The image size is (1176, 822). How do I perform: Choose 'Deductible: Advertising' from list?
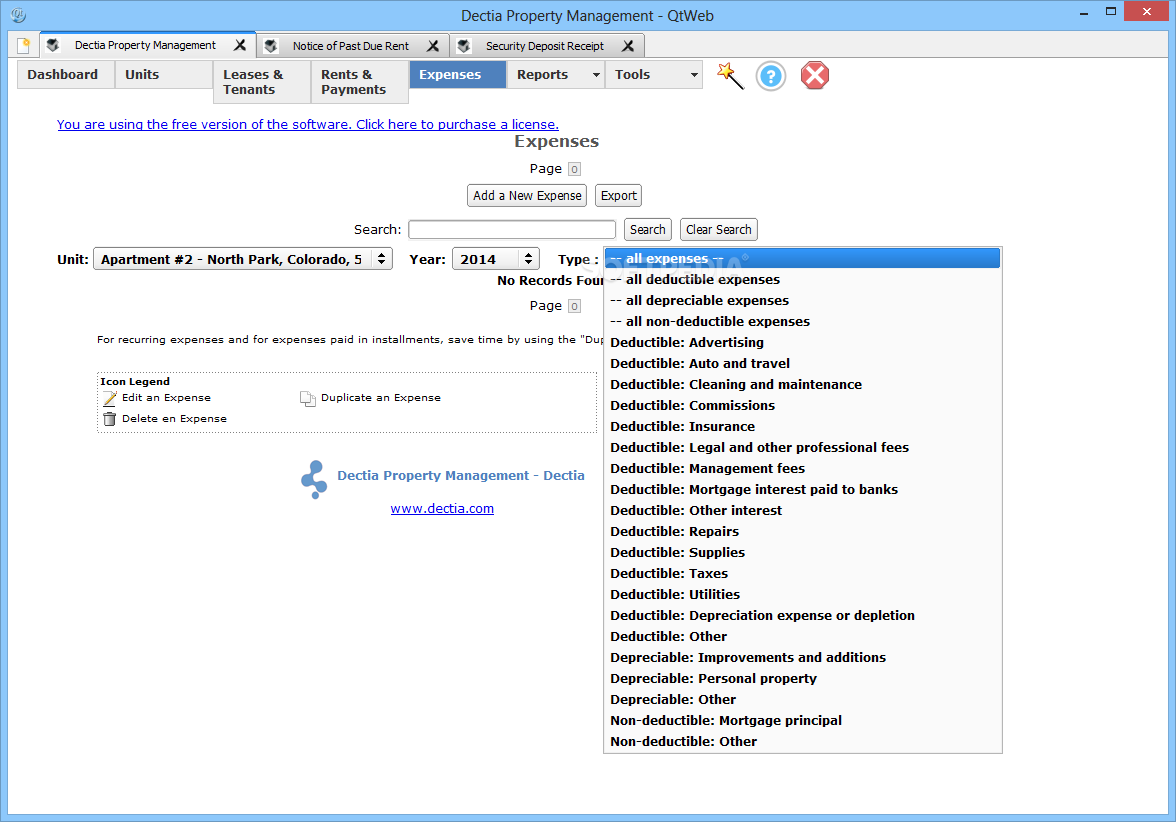pyautogui.click(x=802, y=342)
